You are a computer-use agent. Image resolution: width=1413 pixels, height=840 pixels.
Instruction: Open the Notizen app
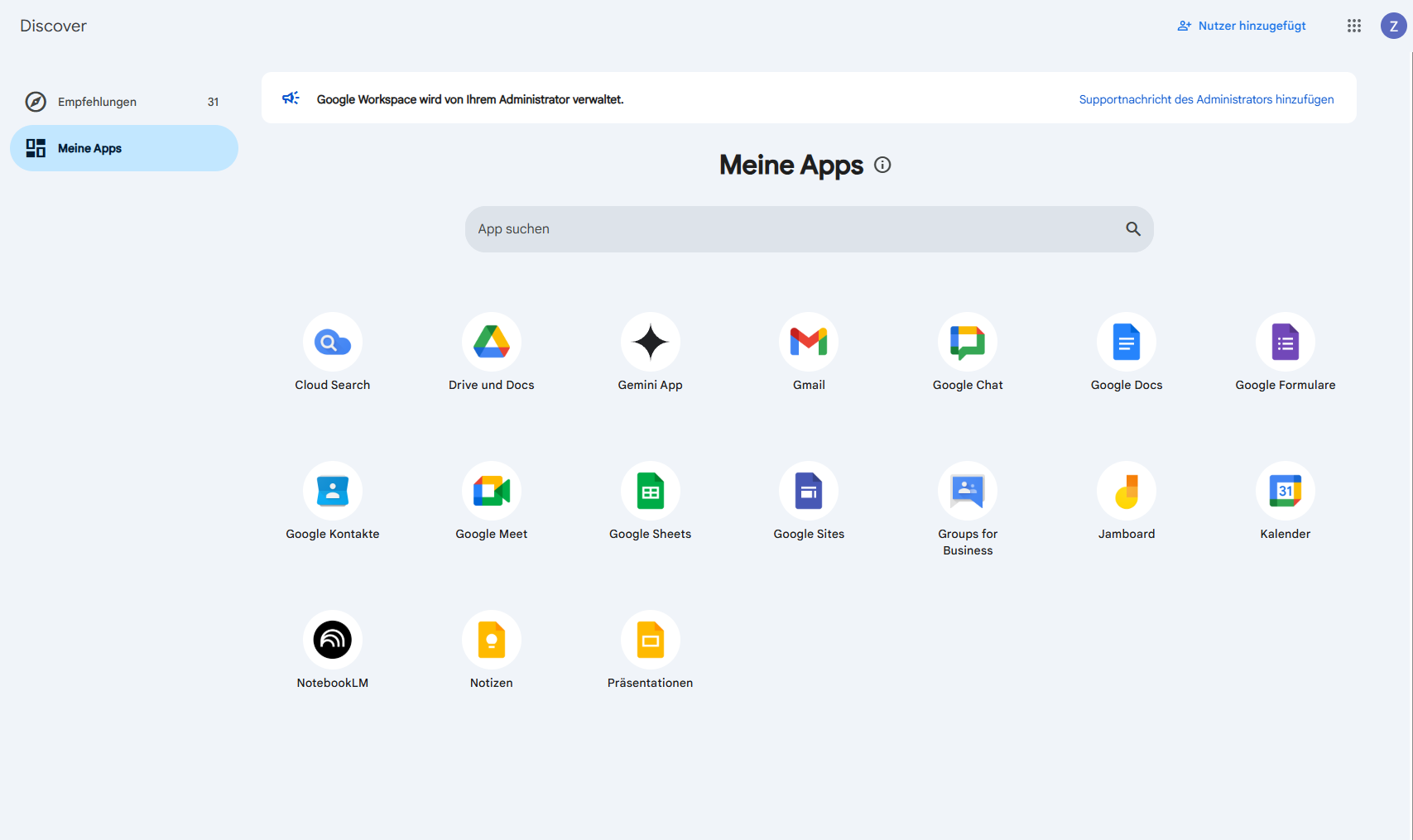[491, 639]
